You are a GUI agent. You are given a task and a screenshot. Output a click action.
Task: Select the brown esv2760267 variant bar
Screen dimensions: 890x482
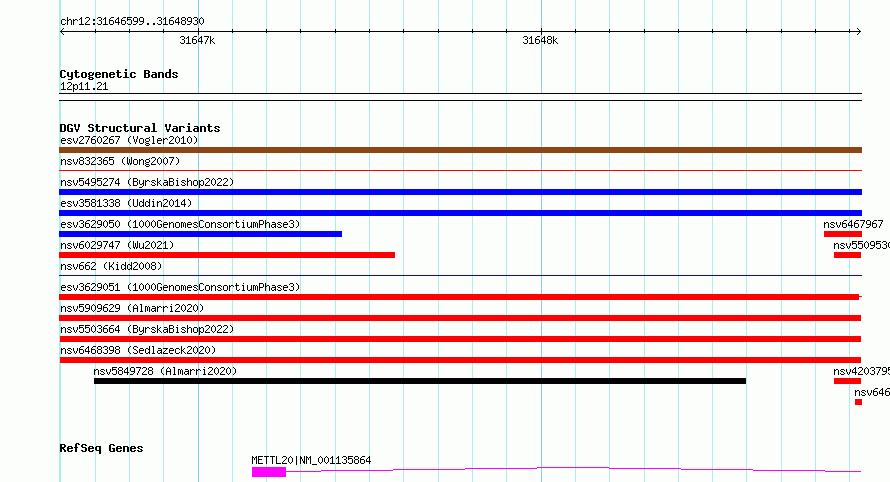coord(460,150)
